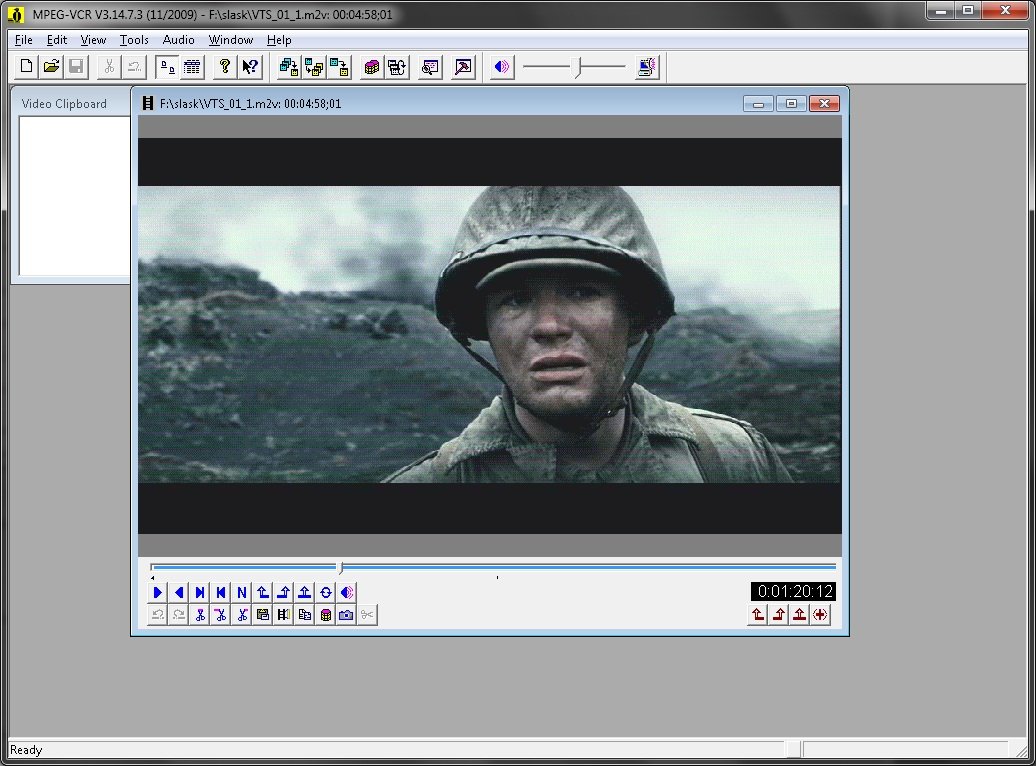This screenshot has width=1036, height=766.
Task: Click the convert/refresh grid icon in toolbar
Action: [397, 67]
